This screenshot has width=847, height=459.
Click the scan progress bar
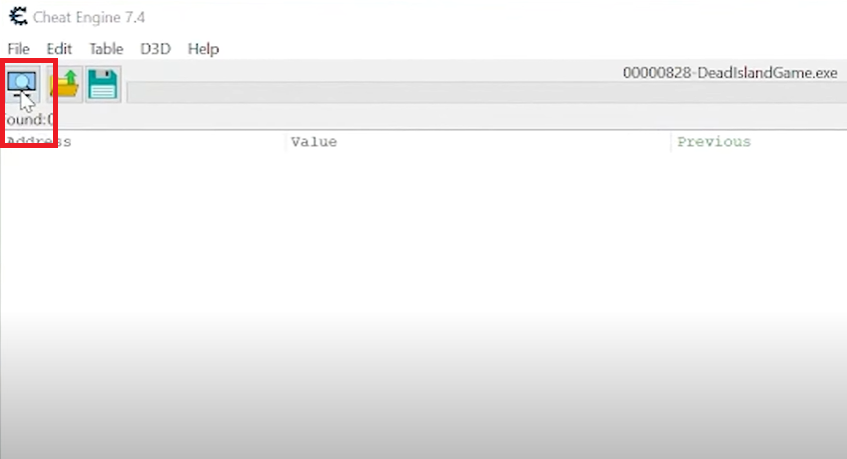pos(487,92)
